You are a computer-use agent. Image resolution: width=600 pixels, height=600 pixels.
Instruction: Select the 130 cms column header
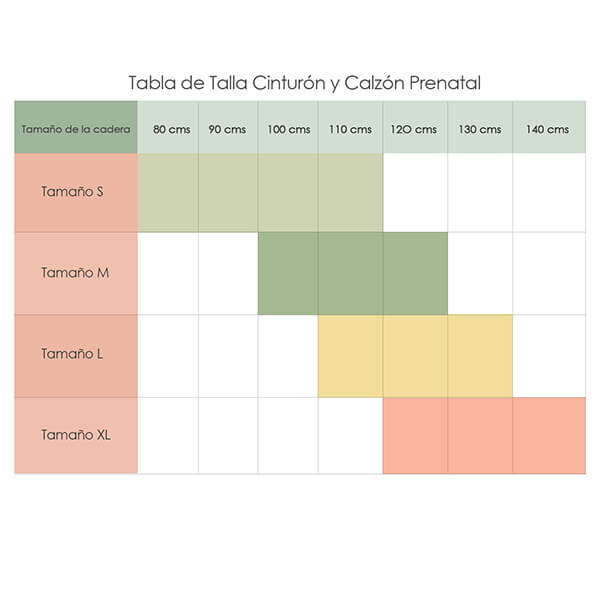tap(480, 128)
